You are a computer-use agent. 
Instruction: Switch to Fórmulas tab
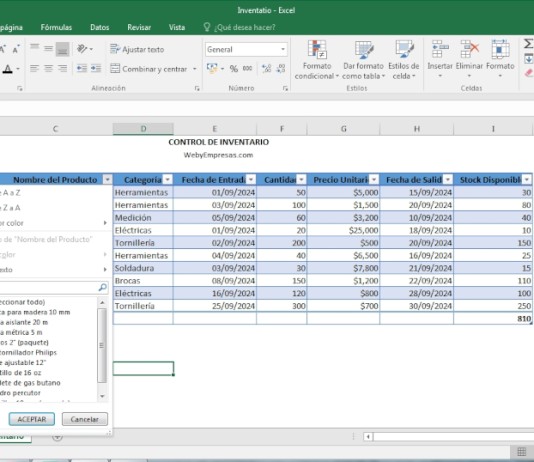pos(56,27)
